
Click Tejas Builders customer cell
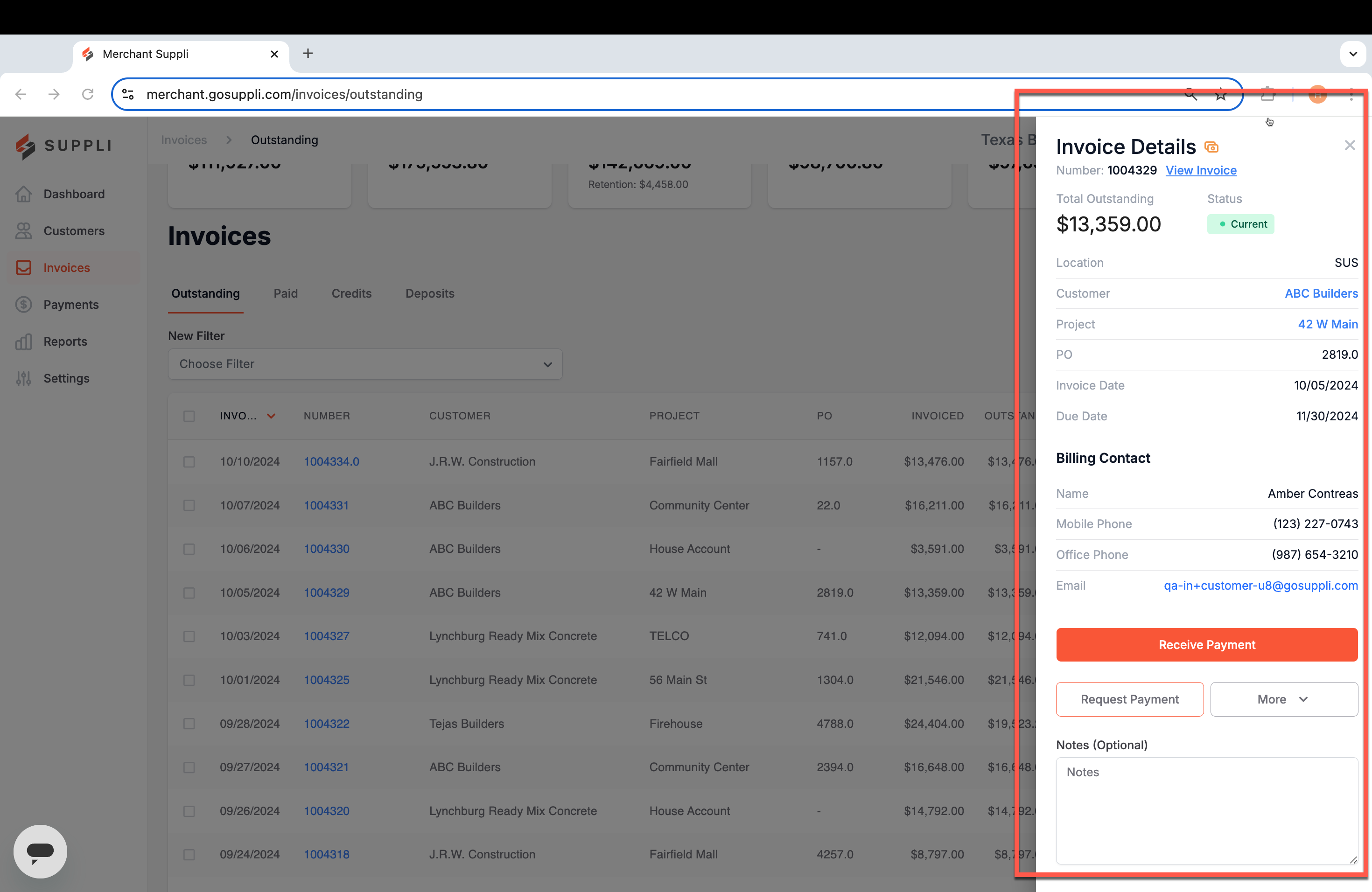[466, 724]
